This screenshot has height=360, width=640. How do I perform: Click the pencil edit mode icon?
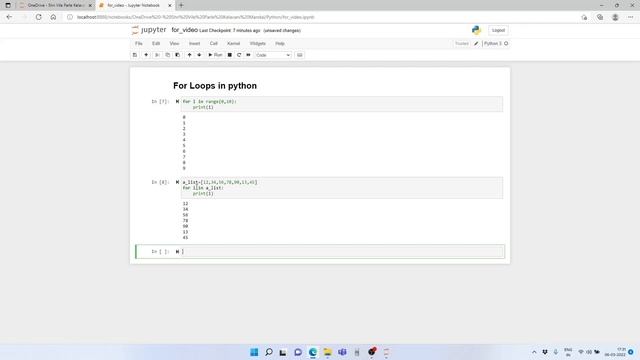tap(476, 43)
